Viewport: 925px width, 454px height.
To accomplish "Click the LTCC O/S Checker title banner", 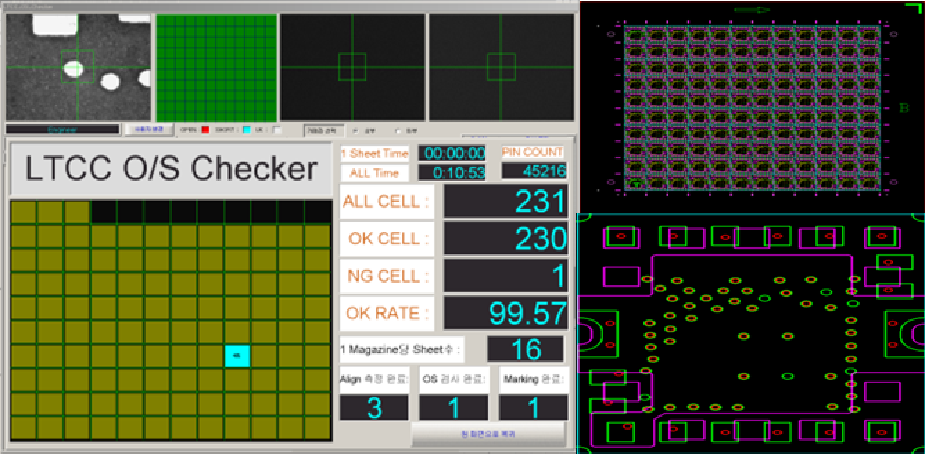I will pos(169,169).
